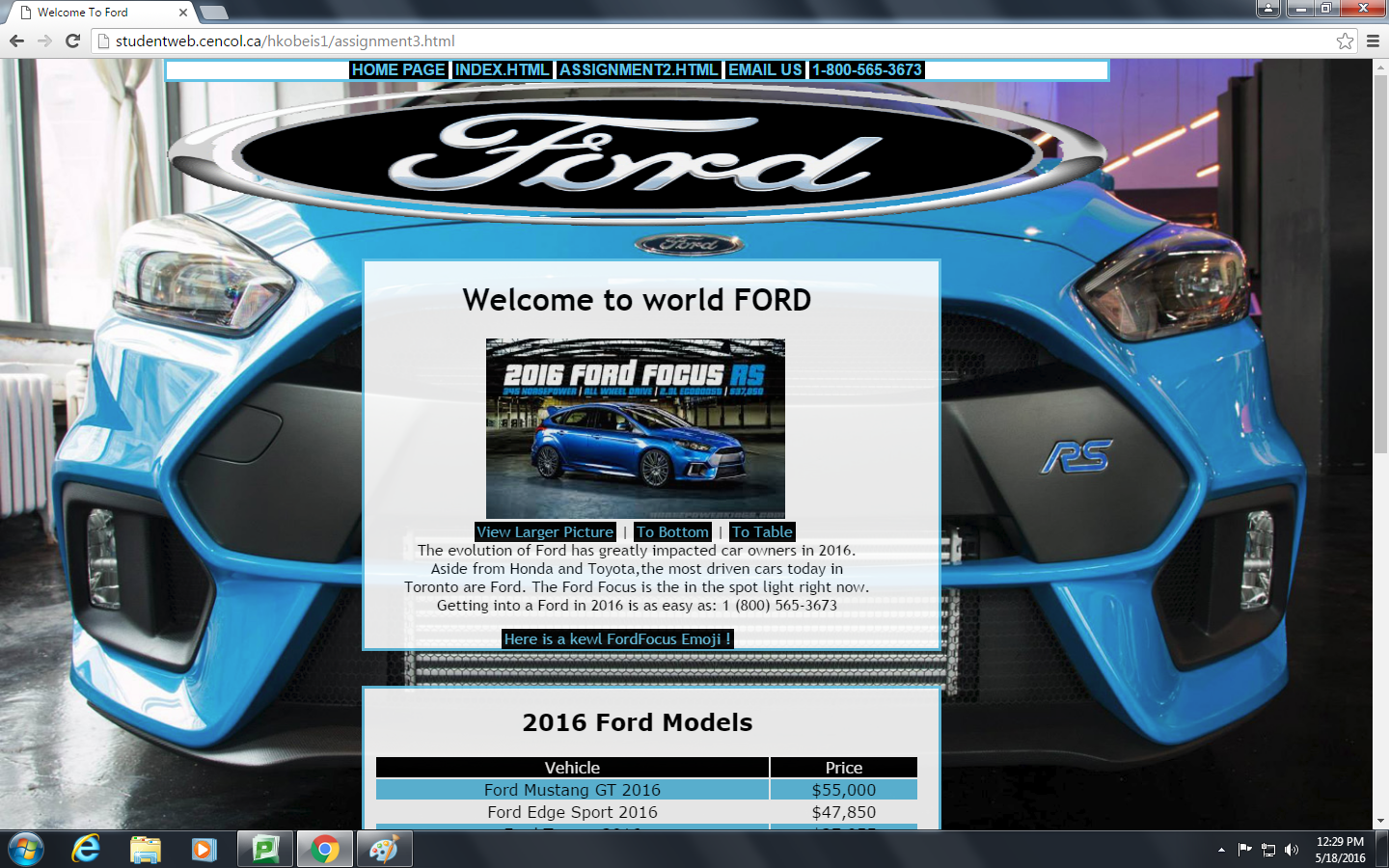Viewport: 1389px width, 868px height.
Task: Bookmark this page with the star icon
Action: 1345,41
